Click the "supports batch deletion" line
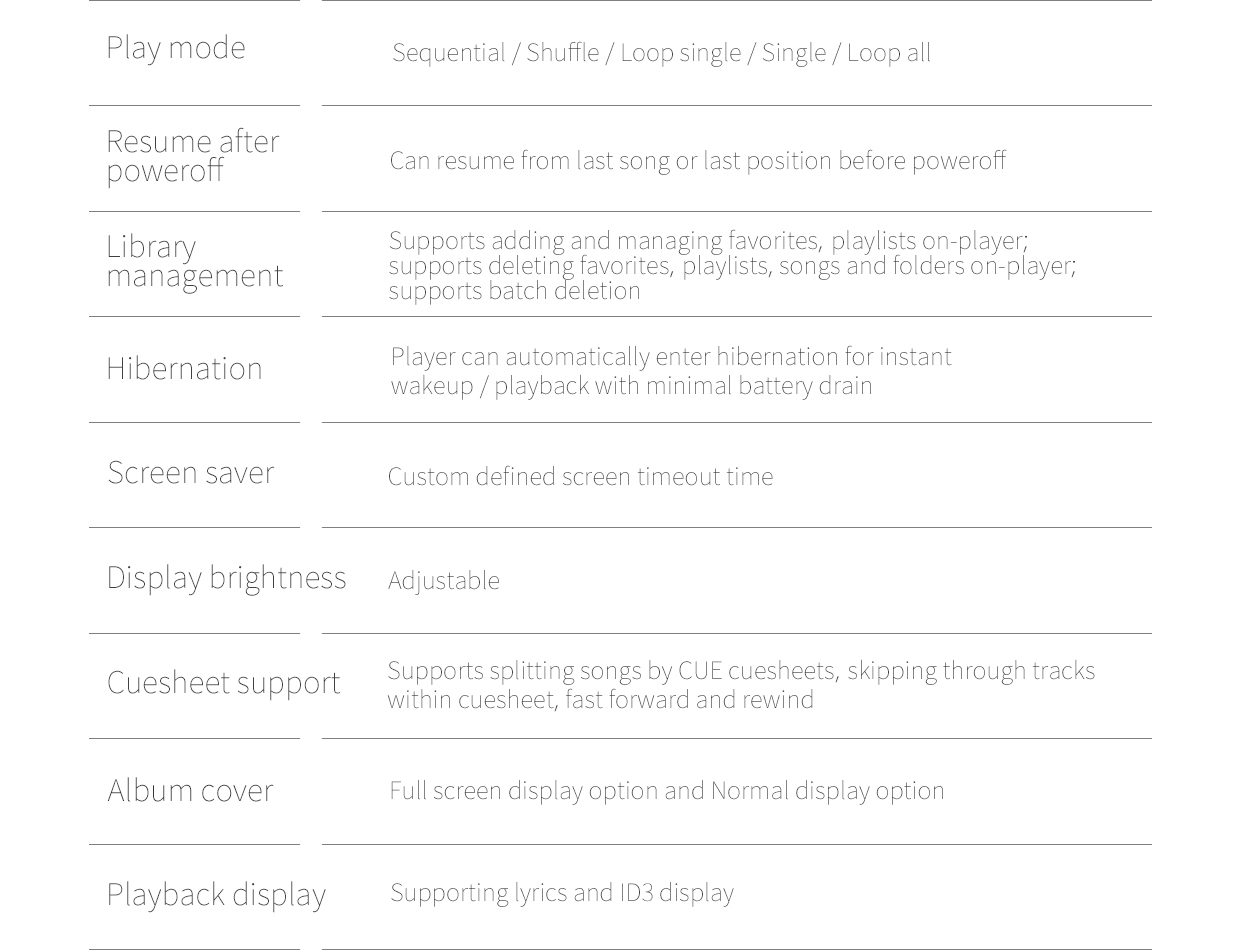Viewport: 1240px width, 950px height. 514,290
